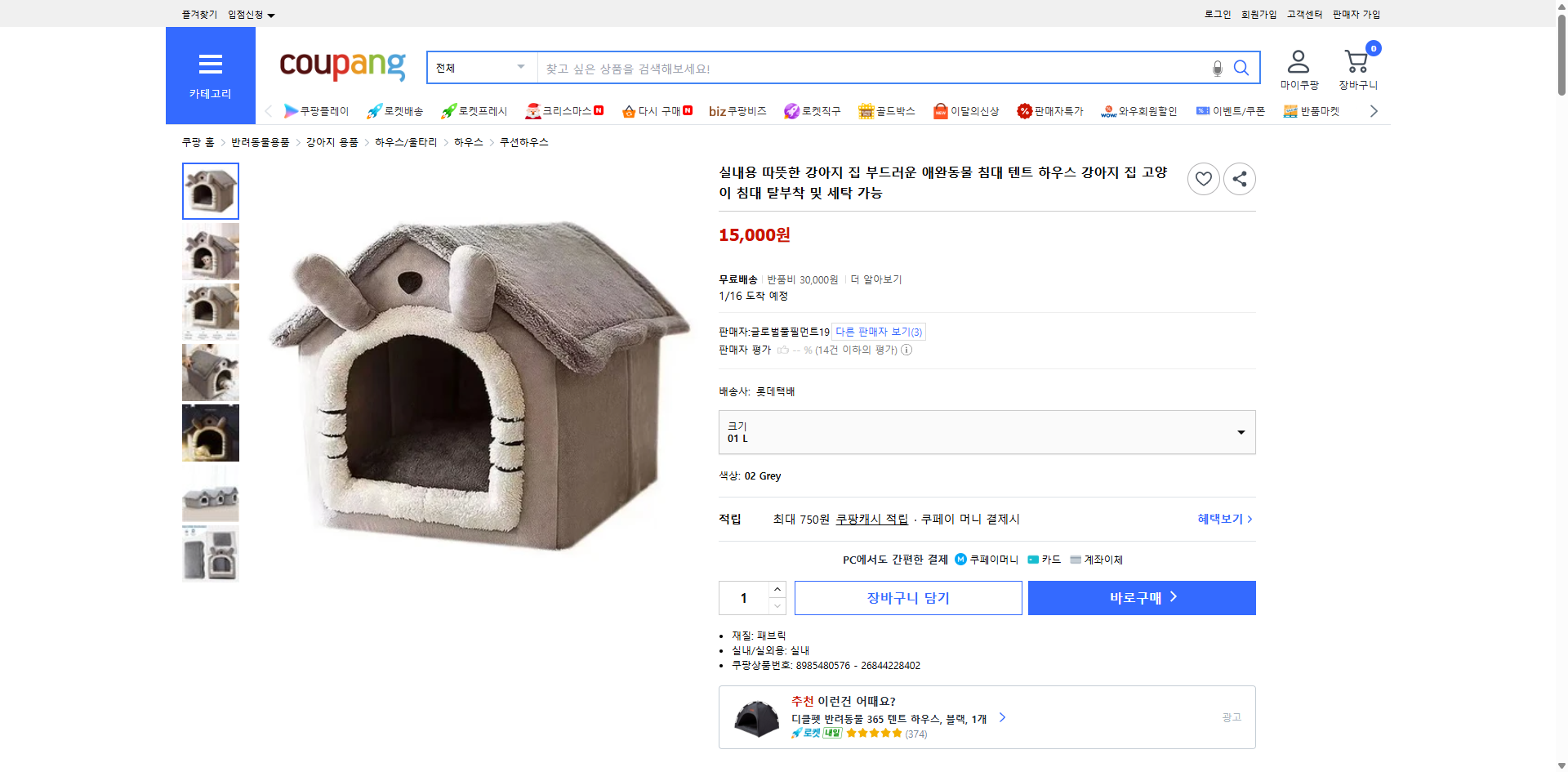Click the 다른 판매자 보기(3) link

tap(878, 332)
